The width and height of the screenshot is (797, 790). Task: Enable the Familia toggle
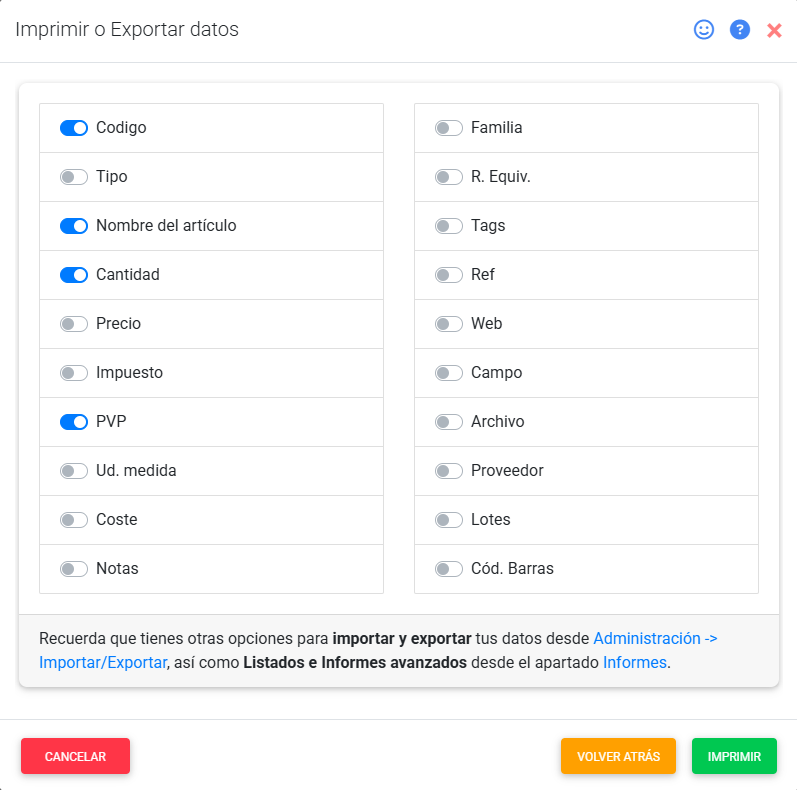click(x=449, y=128)
